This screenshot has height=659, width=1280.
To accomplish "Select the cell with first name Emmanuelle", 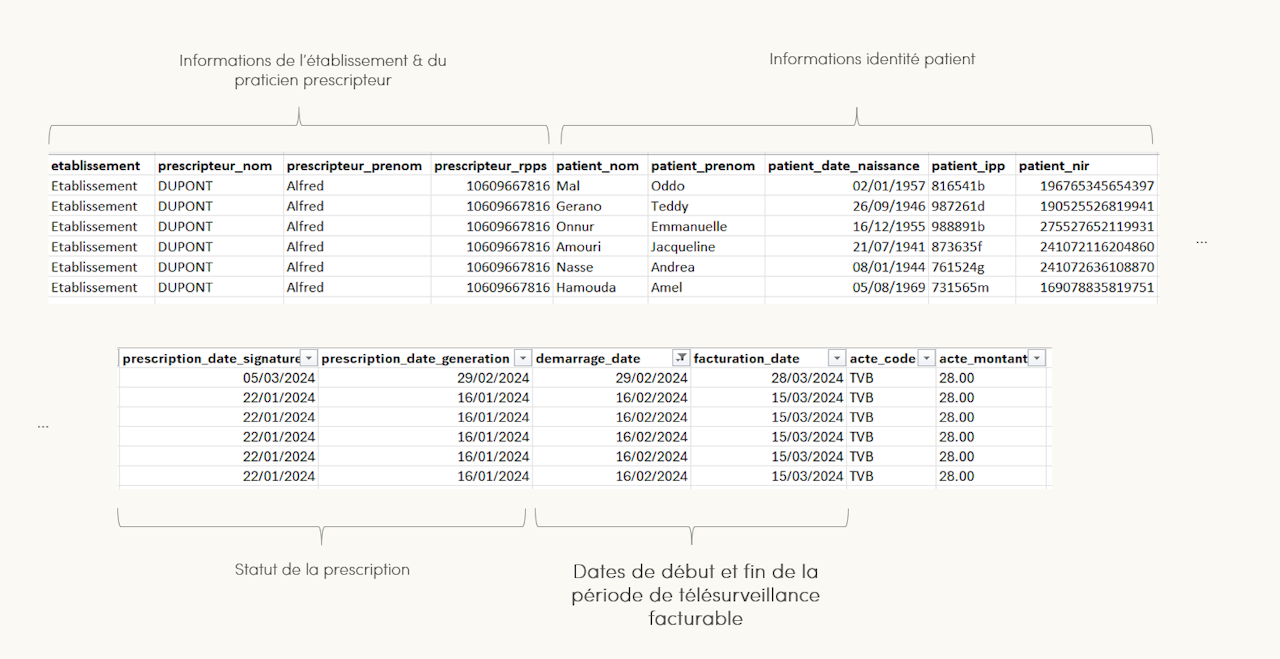I will 706,226.
